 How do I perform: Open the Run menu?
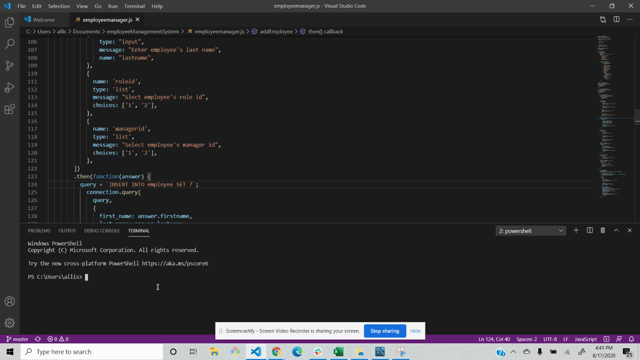click(x=113, y=6)
